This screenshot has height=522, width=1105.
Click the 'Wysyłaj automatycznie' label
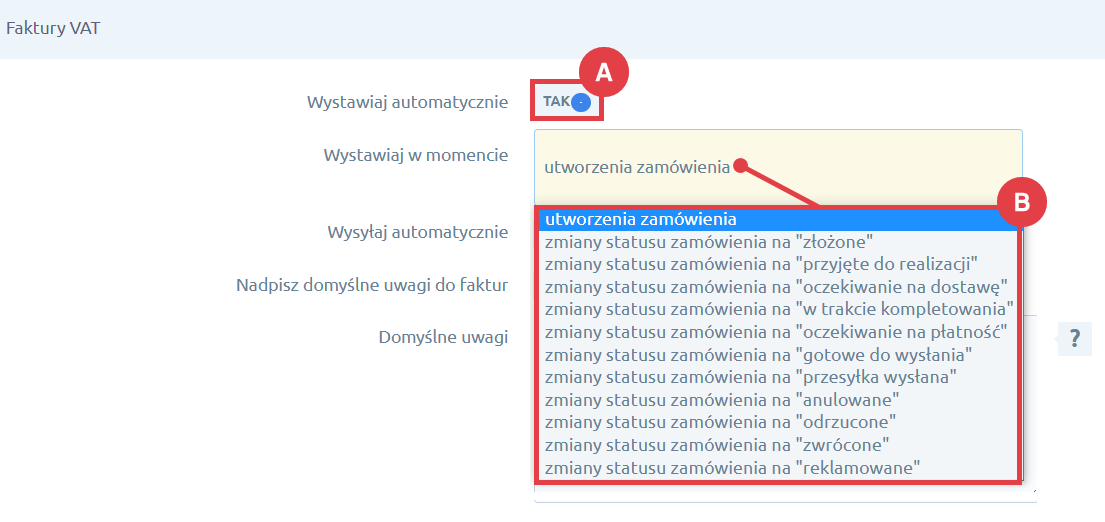pyautogui.click(x=417, y=232)
